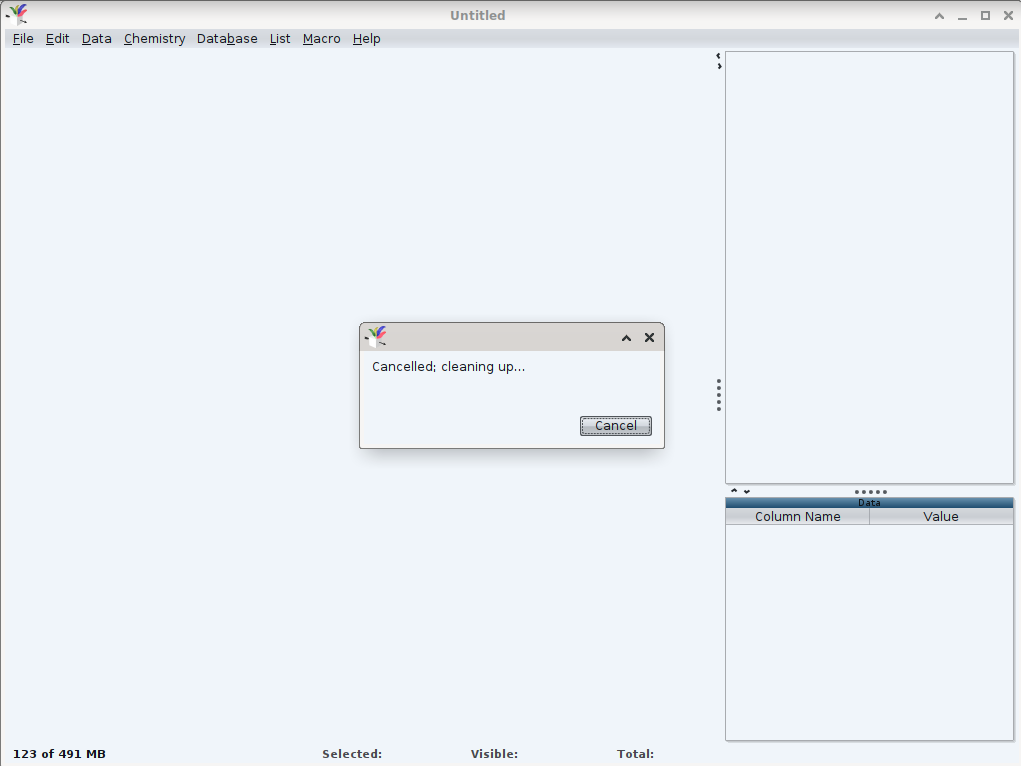The width and height of the screenshot is (1021, 766).
Task: Roll up the progress dialog with the caret icon
Action: click(x=626, y=338)
